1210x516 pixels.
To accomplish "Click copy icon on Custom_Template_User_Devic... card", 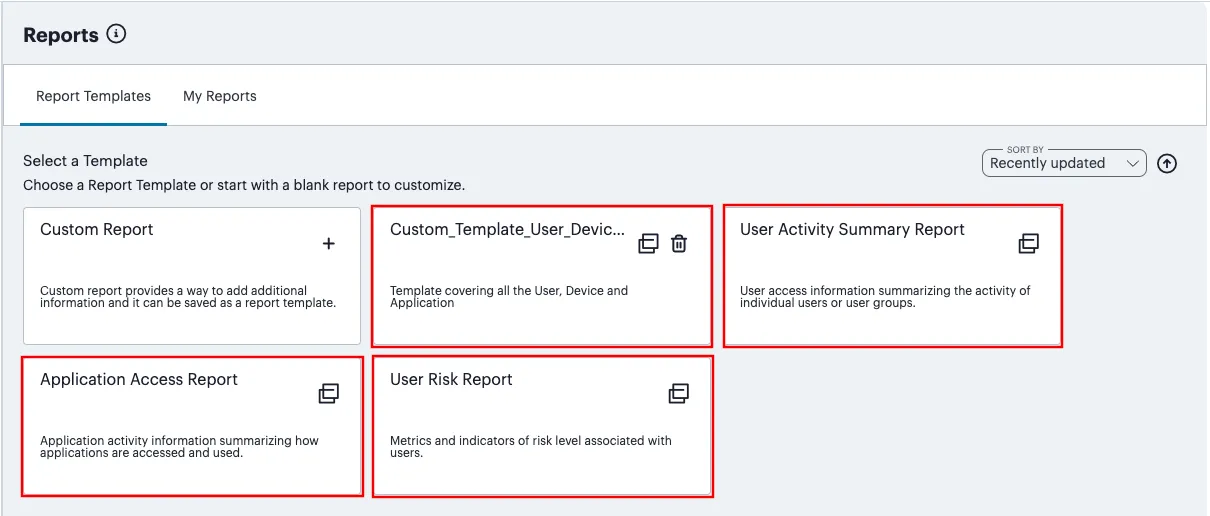I will tap(649, 243).
